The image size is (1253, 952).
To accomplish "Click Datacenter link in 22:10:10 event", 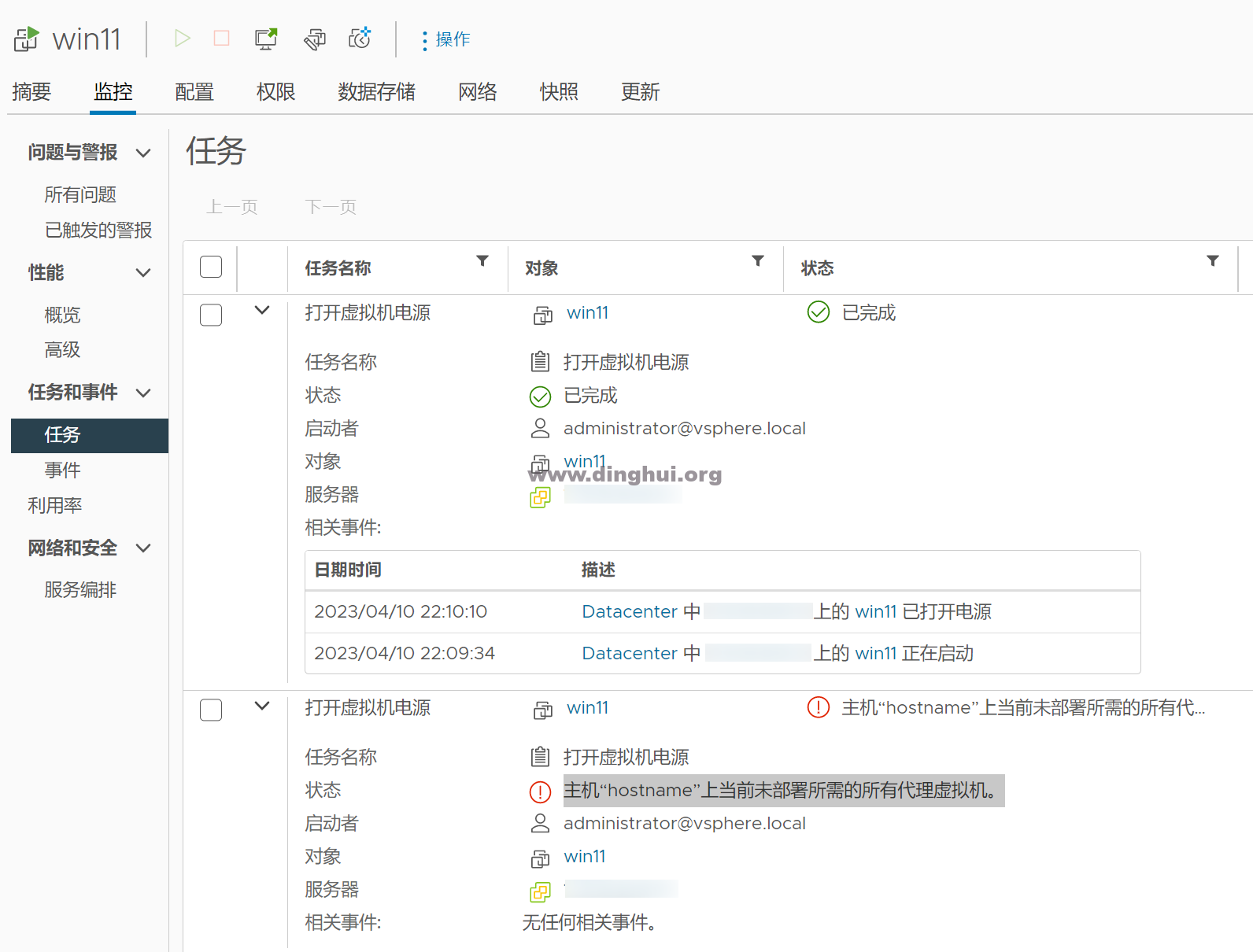I will 630,611.
